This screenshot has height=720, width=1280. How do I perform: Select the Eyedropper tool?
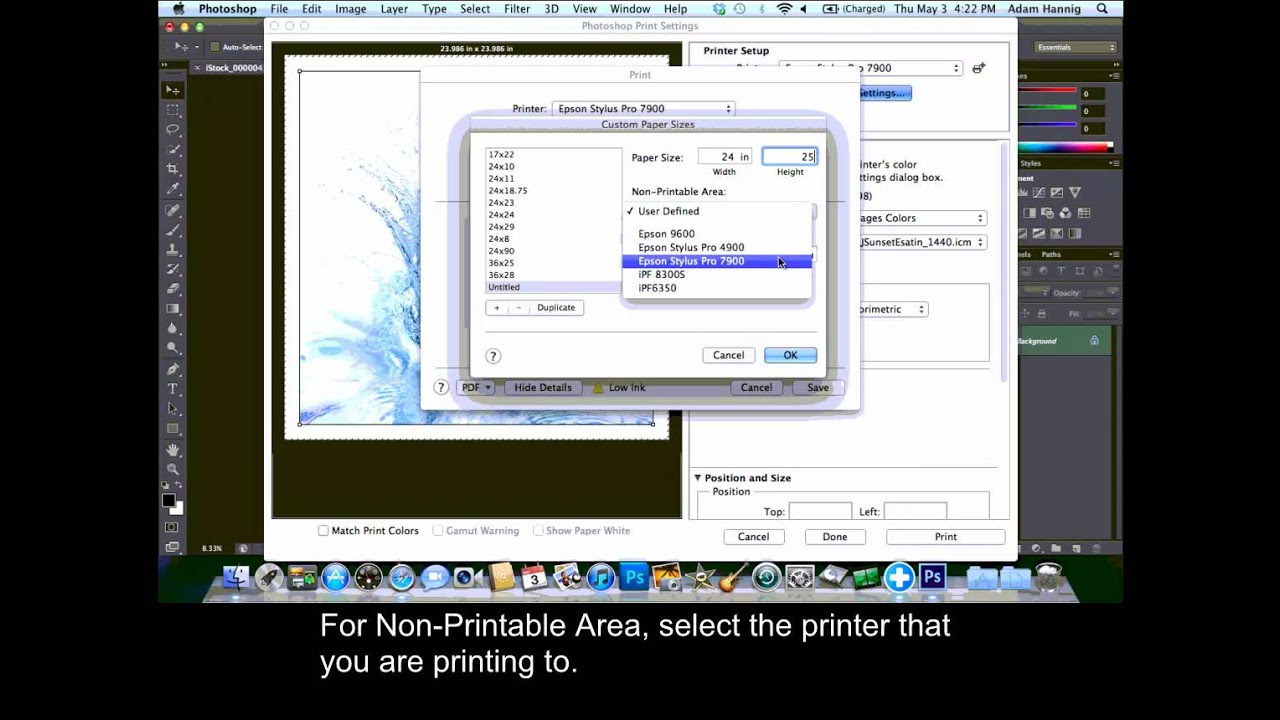click(x=173, y=190)
